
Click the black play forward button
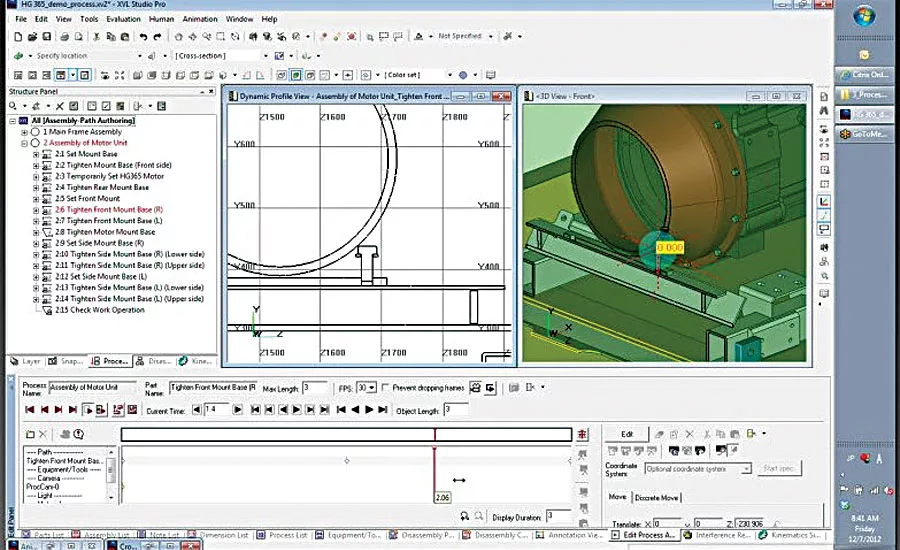[x=369, y=409]
